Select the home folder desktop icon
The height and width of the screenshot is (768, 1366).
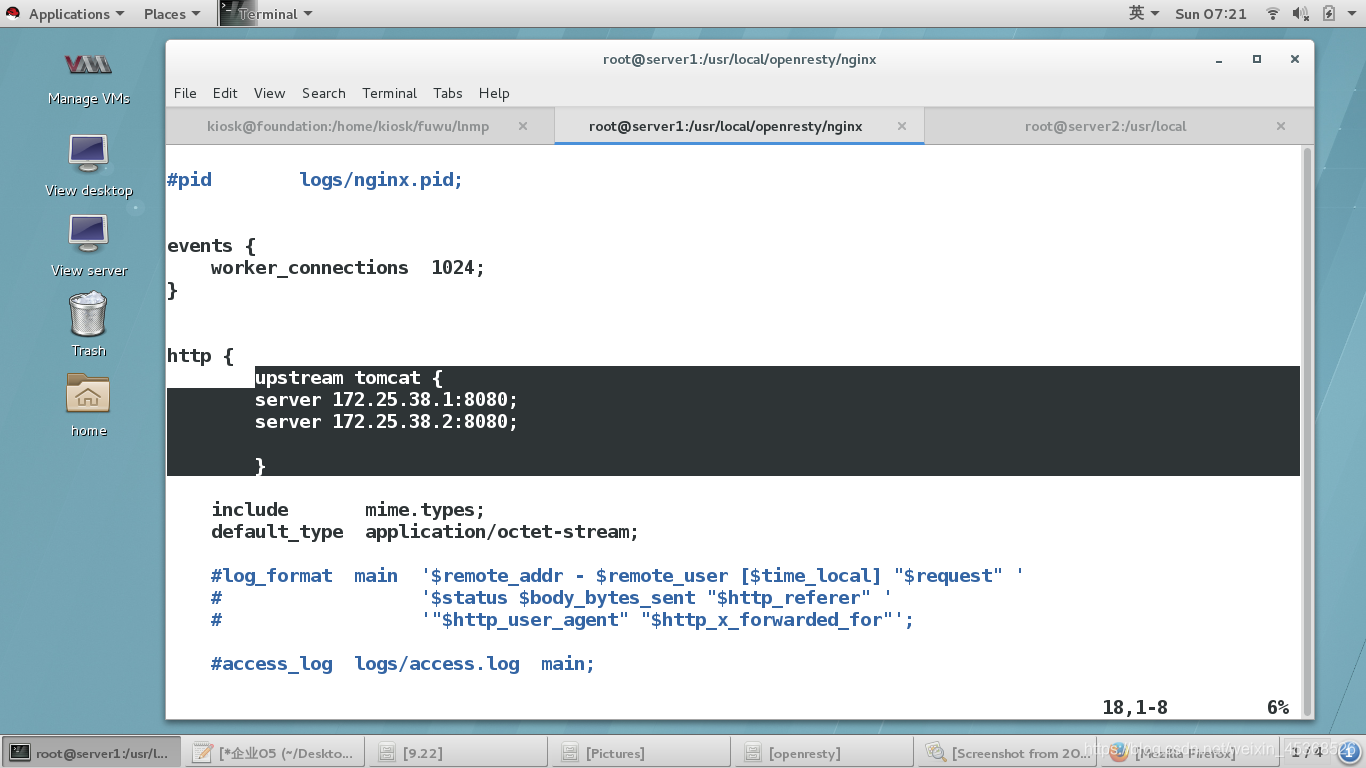pos(88,394)
